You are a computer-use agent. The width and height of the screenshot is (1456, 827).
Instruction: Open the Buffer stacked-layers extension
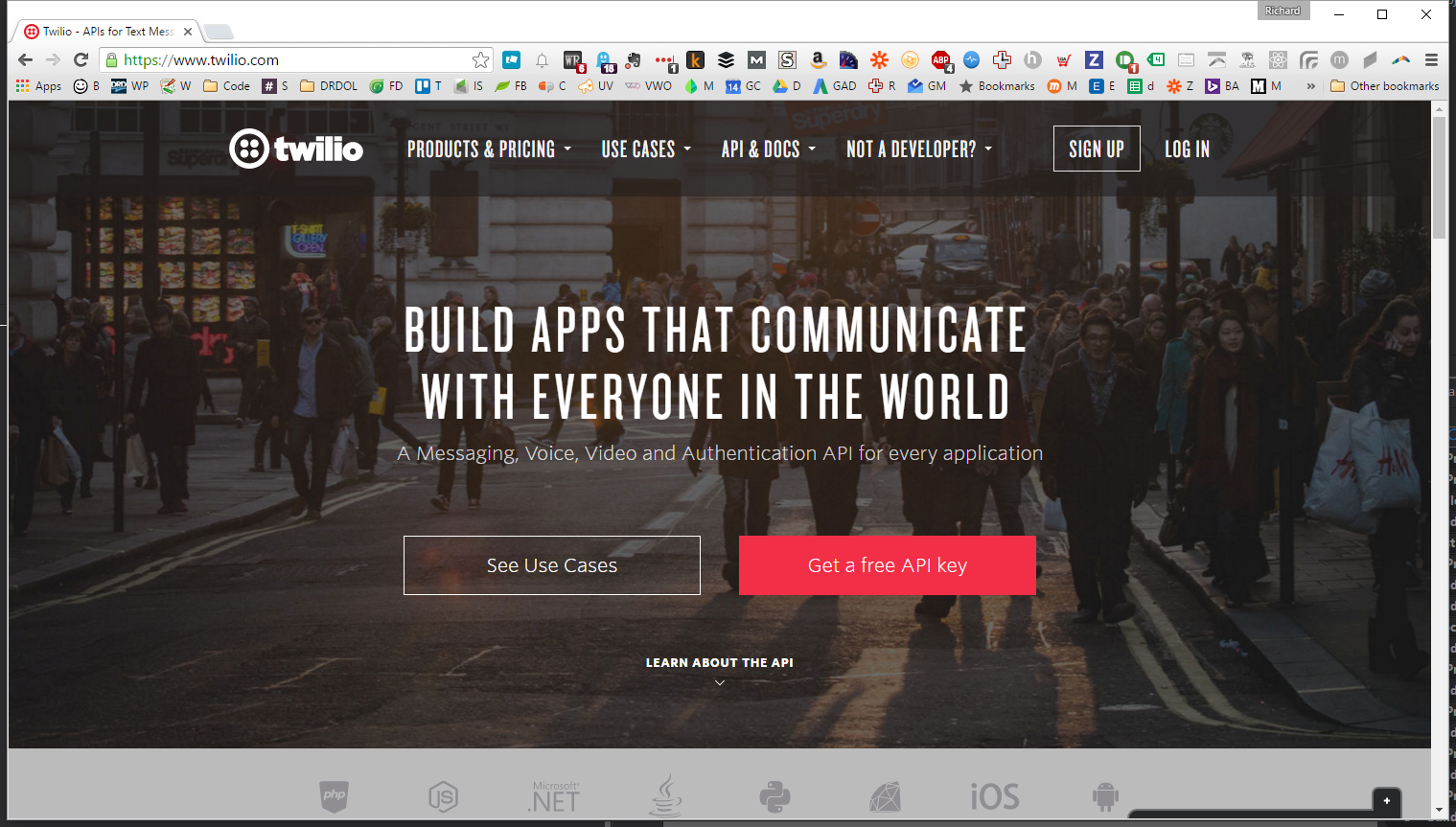pos(726,59)
